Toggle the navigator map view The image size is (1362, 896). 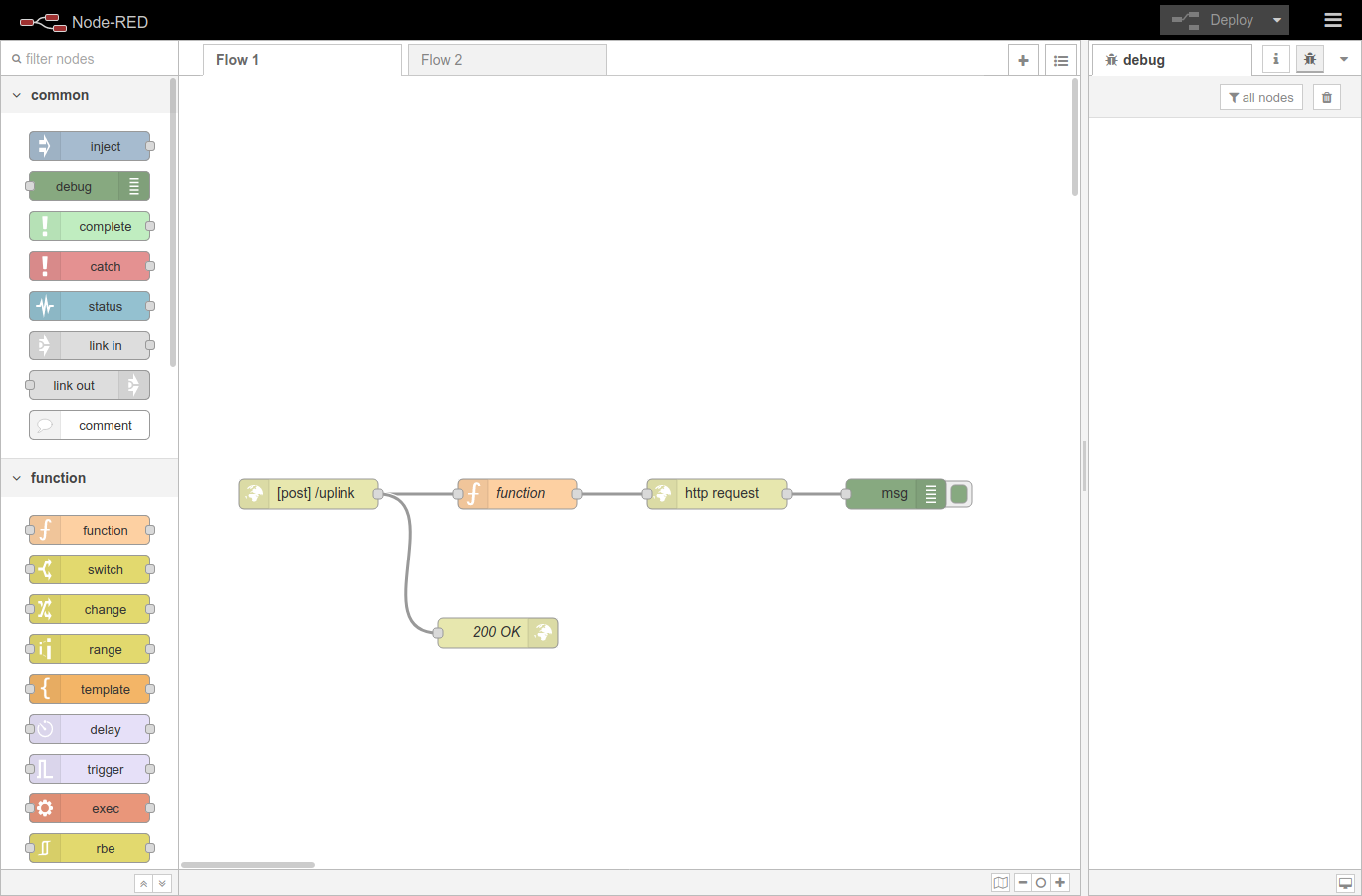tap(1000, 882)
